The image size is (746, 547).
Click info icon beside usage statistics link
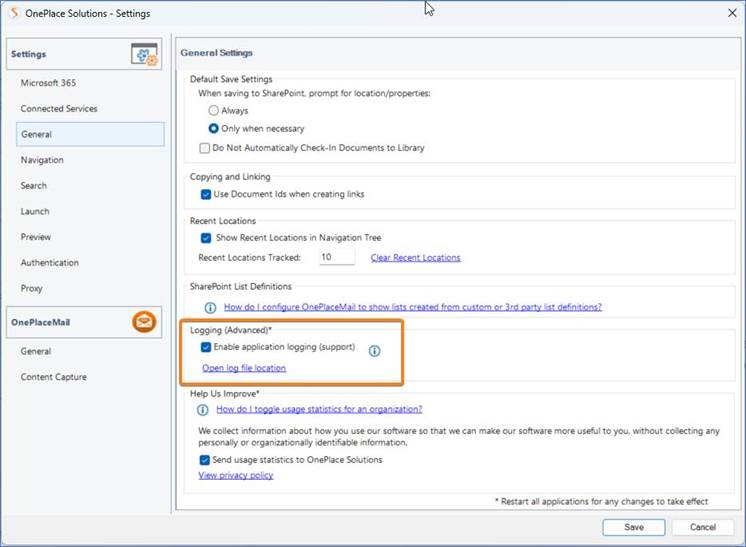(203, 410)
